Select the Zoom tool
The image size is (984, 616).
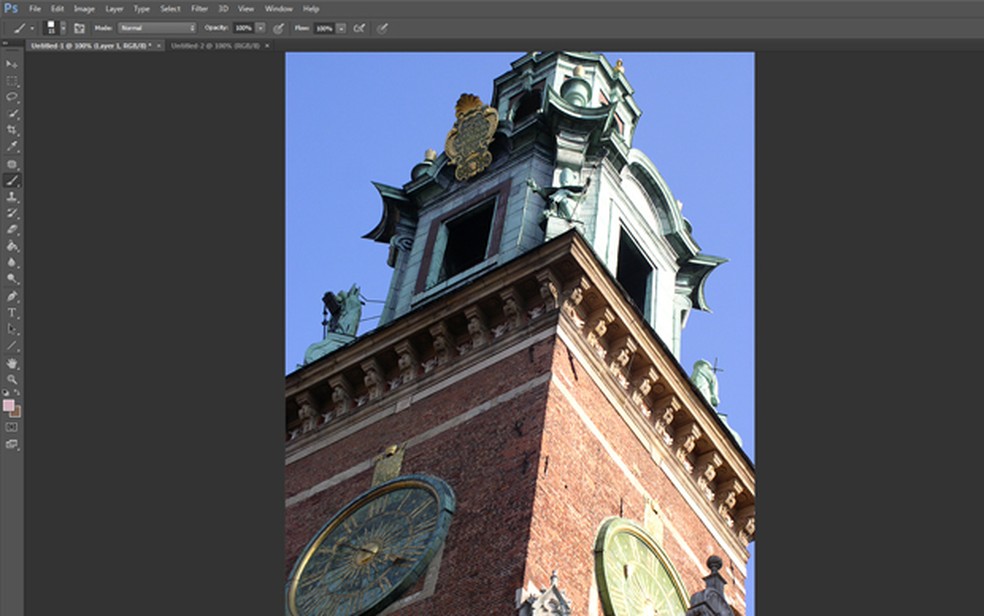click(12, 379)
